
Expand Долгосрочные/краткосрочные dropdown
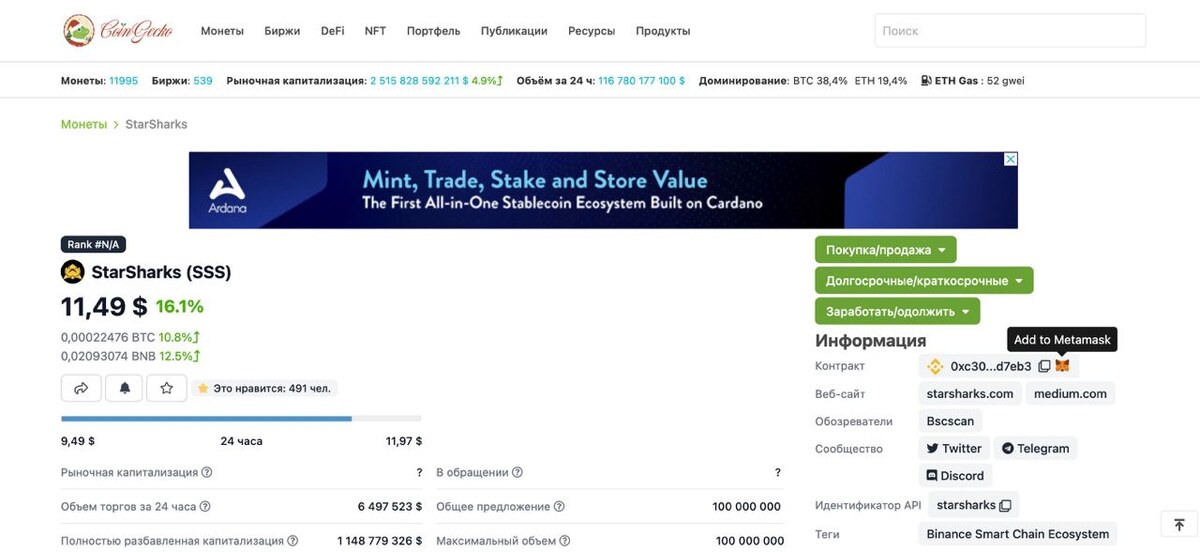point(924,281)
